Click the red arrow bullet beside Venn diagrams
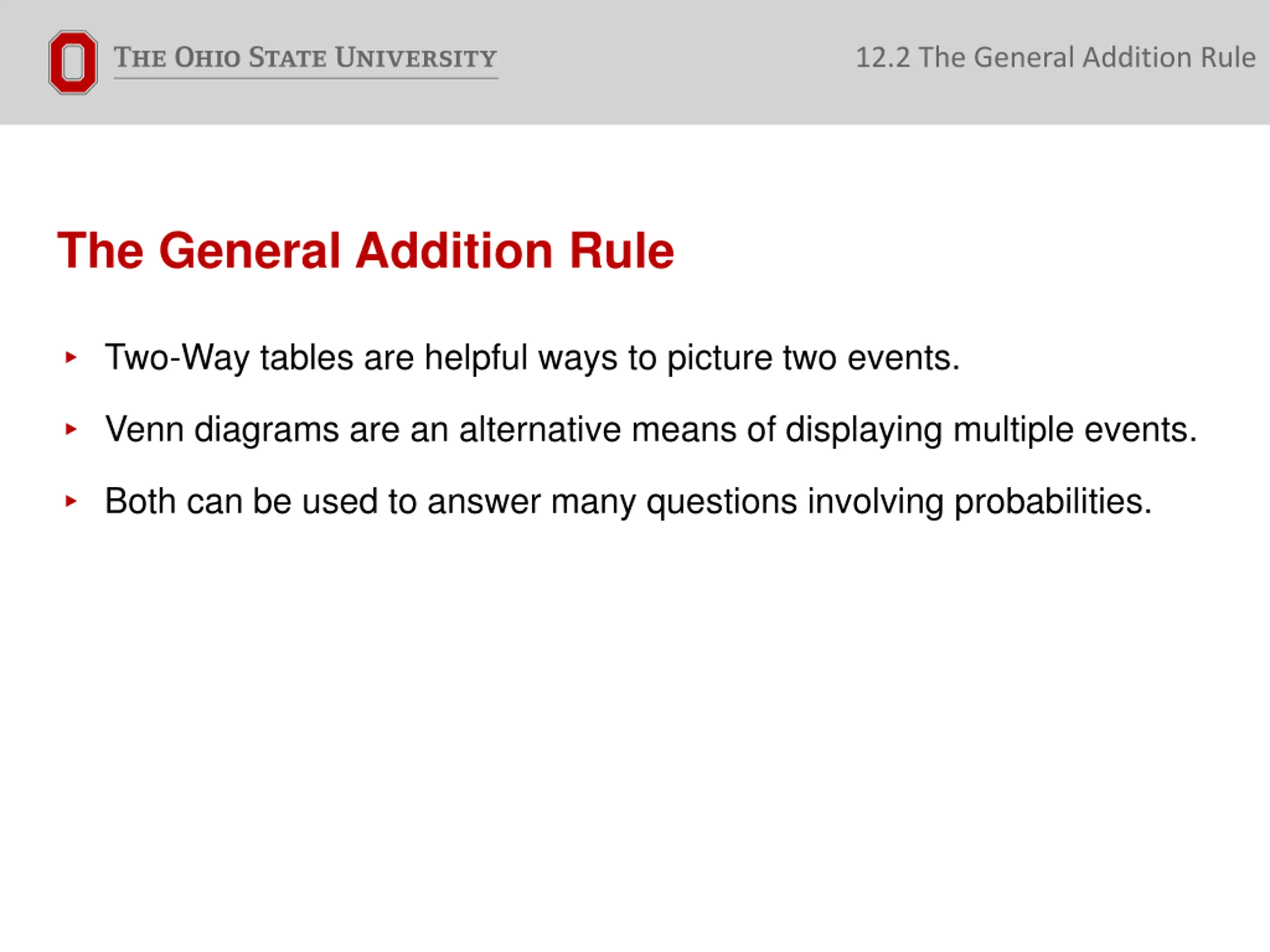The image size is (1270, 952). [71, 429]
